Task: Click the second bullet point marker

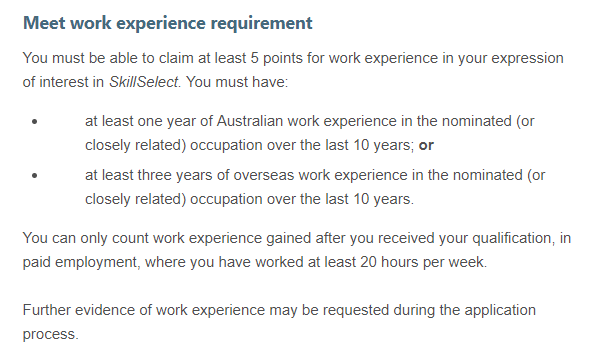Action: point(35,176)
